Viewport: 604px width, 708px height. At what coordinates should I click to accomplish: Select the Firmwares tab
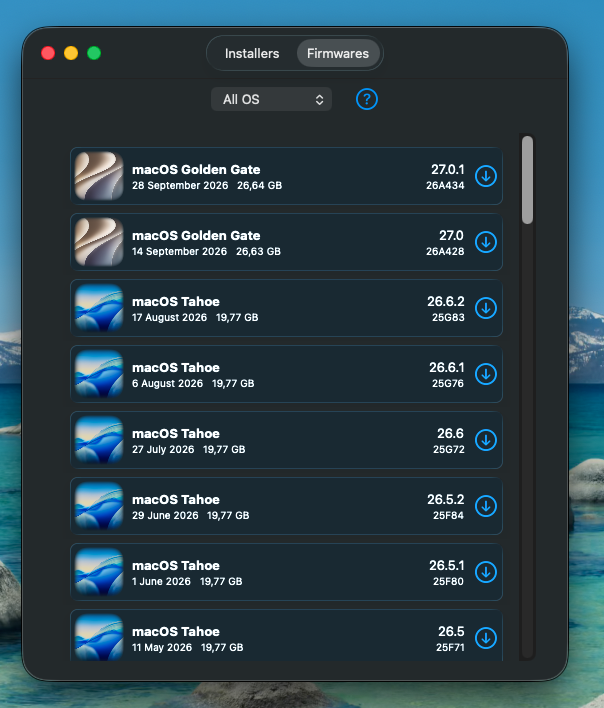click(338, 53)
